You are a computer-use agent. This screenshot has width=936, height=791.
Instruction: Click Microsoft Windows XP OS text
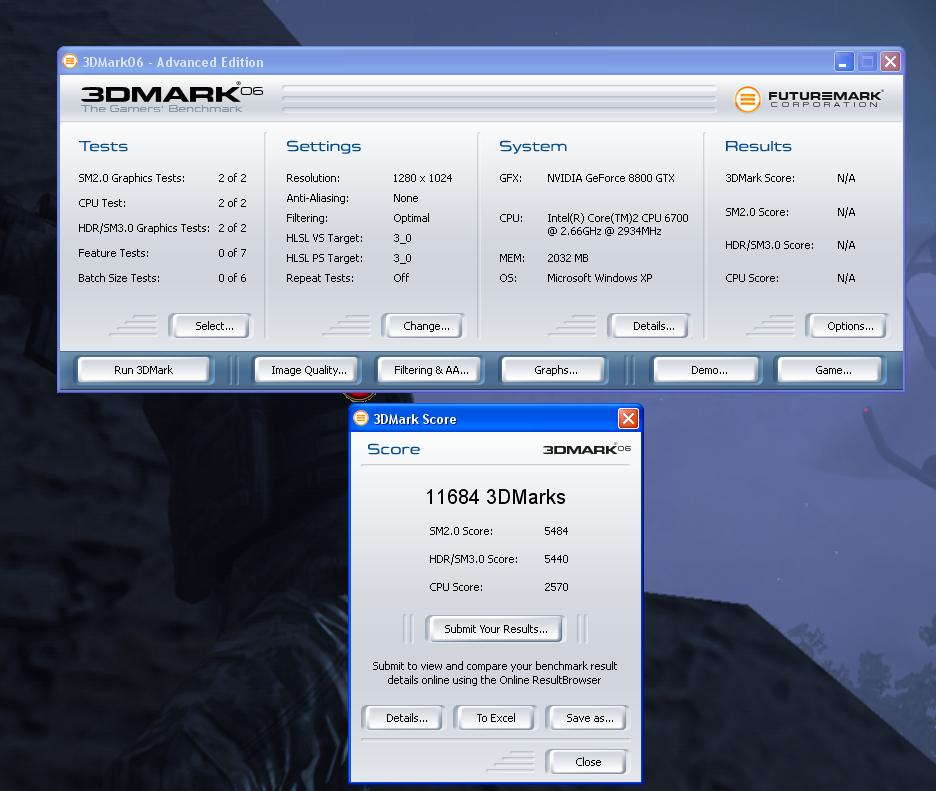(x=599, y=278)
